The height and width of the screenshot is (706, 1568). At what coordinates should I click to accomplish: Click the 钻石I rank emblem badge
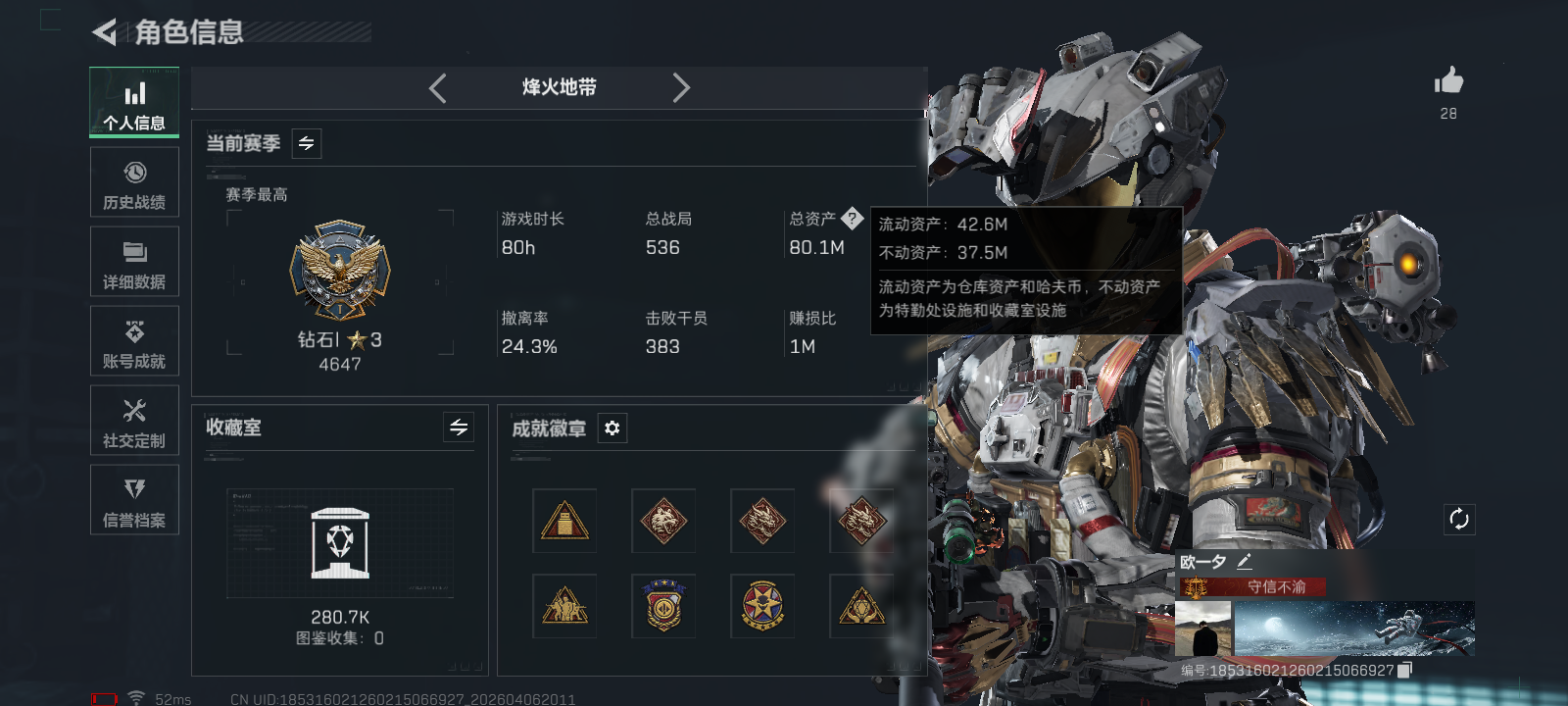340,270
